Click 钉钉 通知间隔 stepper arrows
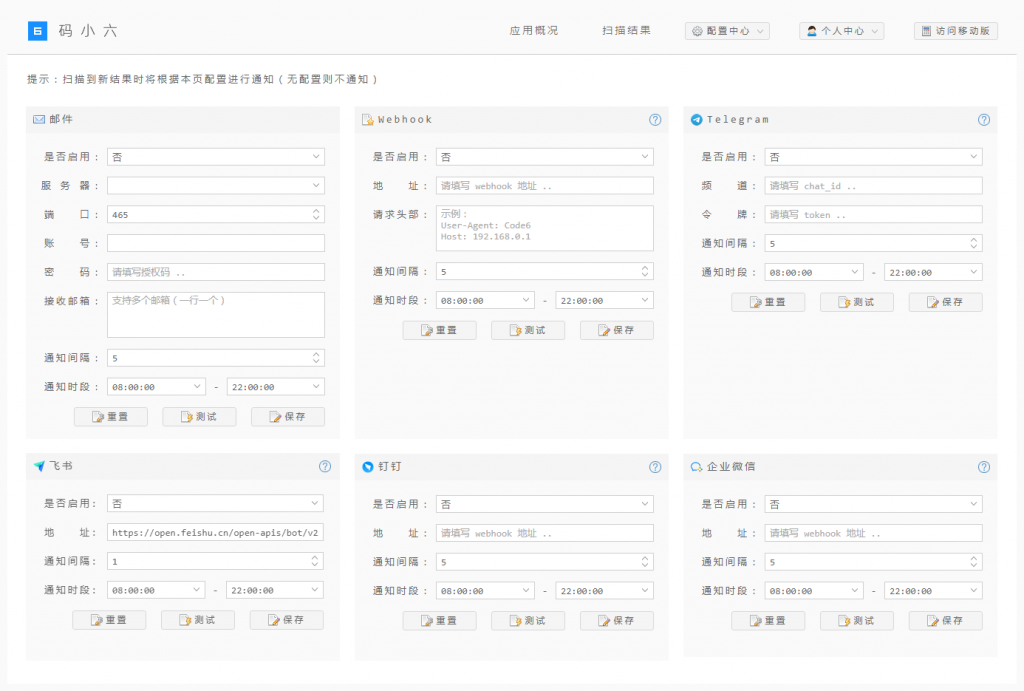The height and width of the screenshot is (691, 1024). [645, 562]
